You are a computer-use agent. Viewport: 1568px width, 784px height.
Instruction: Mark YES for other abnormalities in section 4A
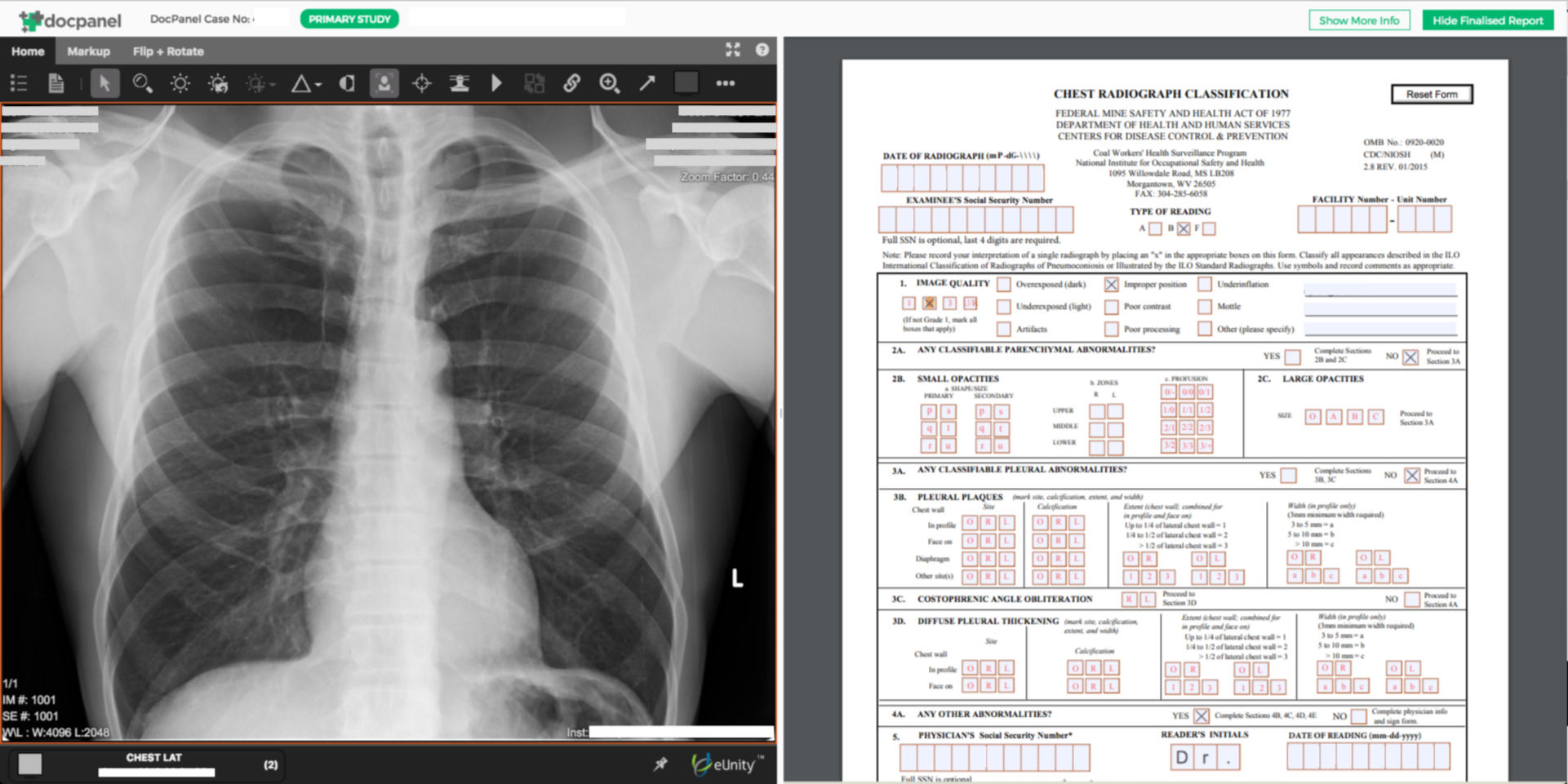1201,716
